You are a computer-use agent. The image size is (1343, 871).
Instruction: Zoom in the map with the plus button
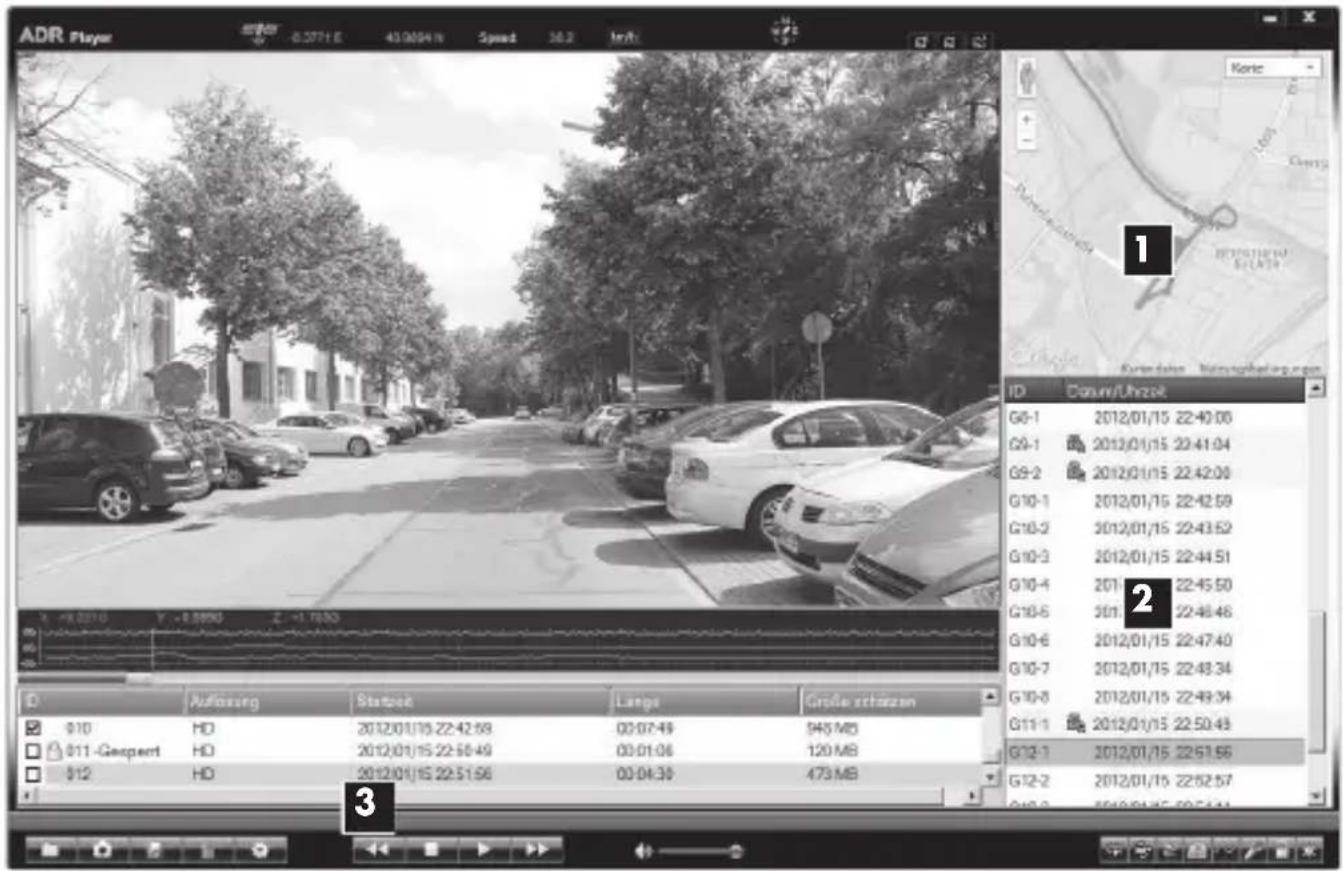point(1028,118)
